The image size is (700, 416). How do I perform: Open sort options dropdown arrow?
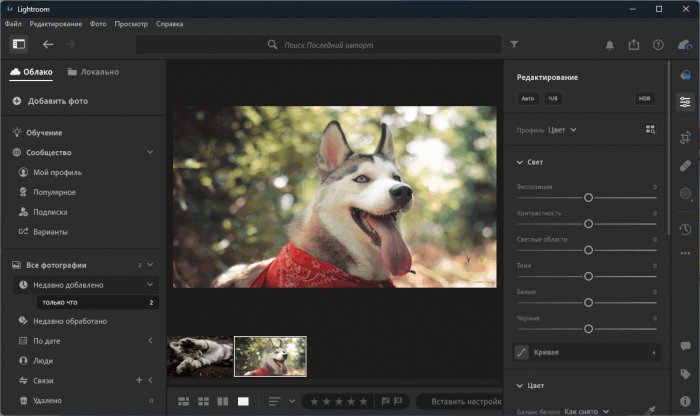point(292,401)
